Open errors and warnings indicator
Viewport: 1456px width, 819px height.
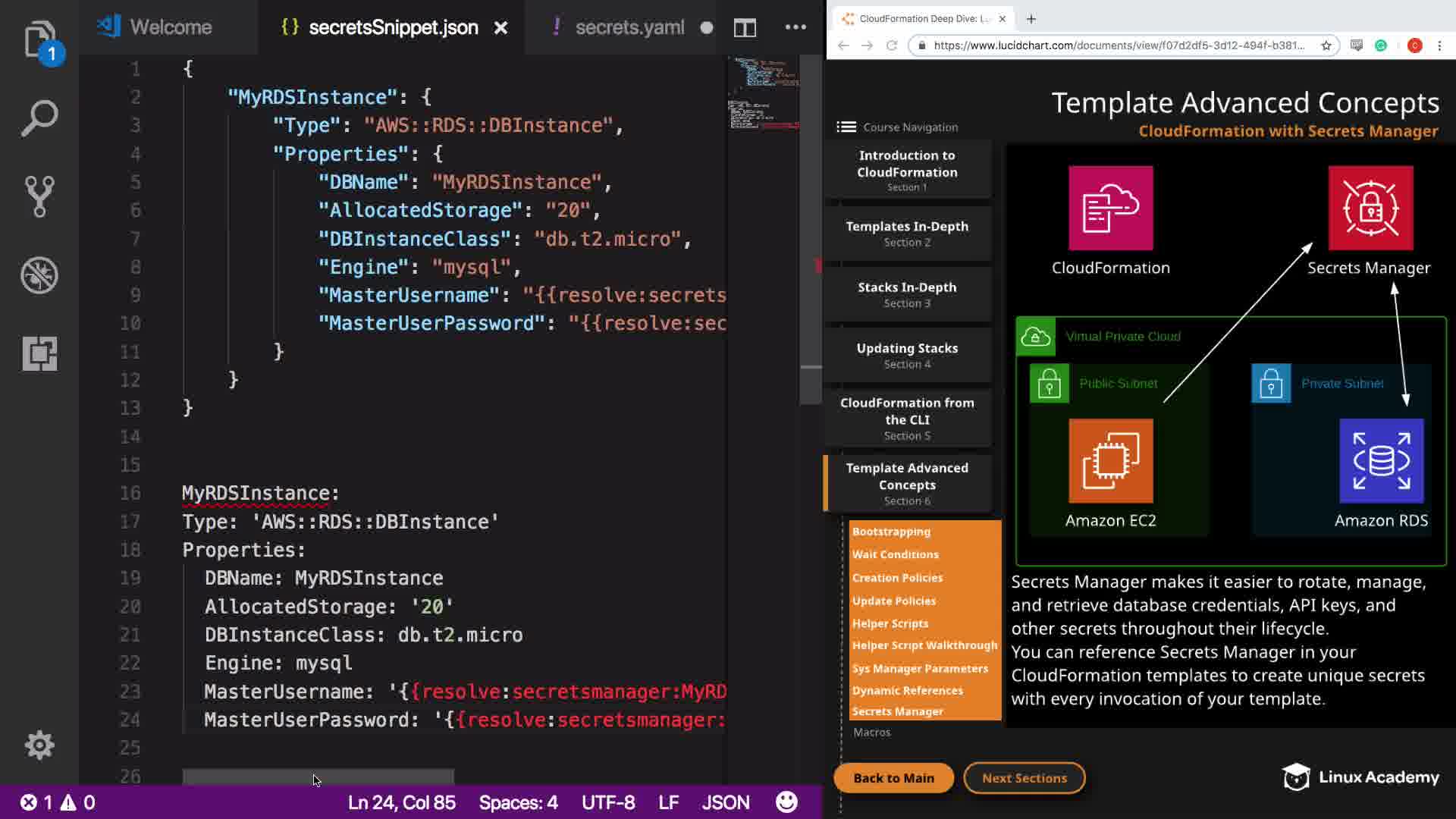[58, 802]
